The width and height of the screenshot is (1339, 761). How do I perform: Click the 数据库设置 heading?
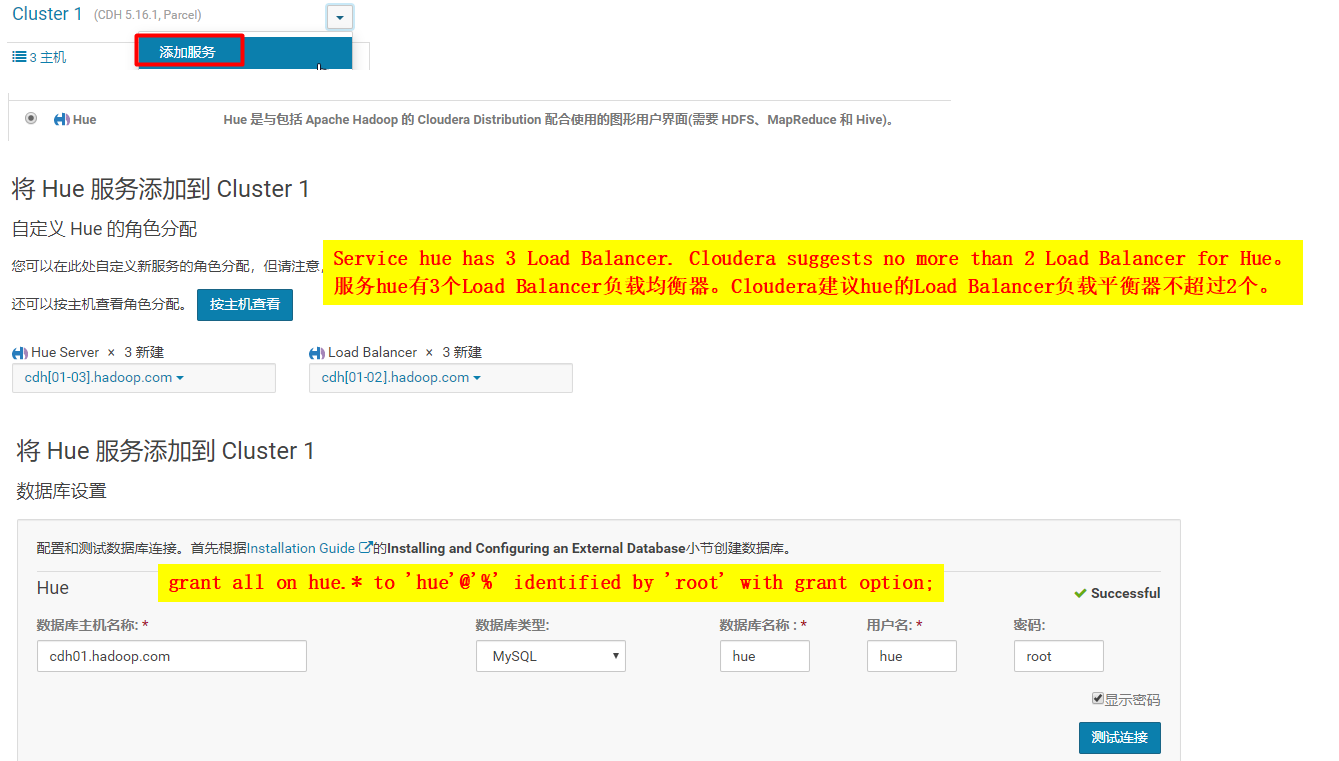(x=61, y=491)
